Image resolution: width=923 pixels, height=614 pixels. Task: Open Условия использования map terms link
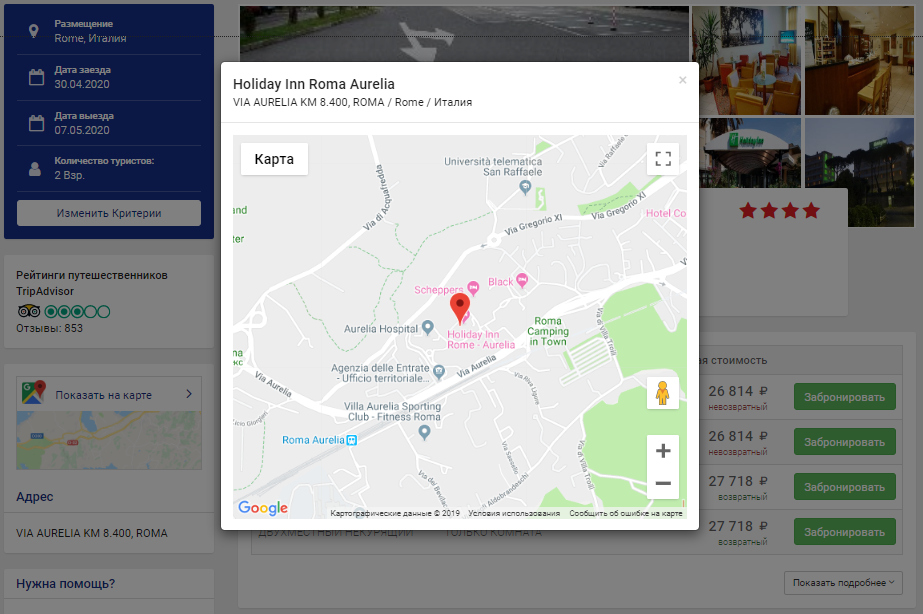point(514,513)
